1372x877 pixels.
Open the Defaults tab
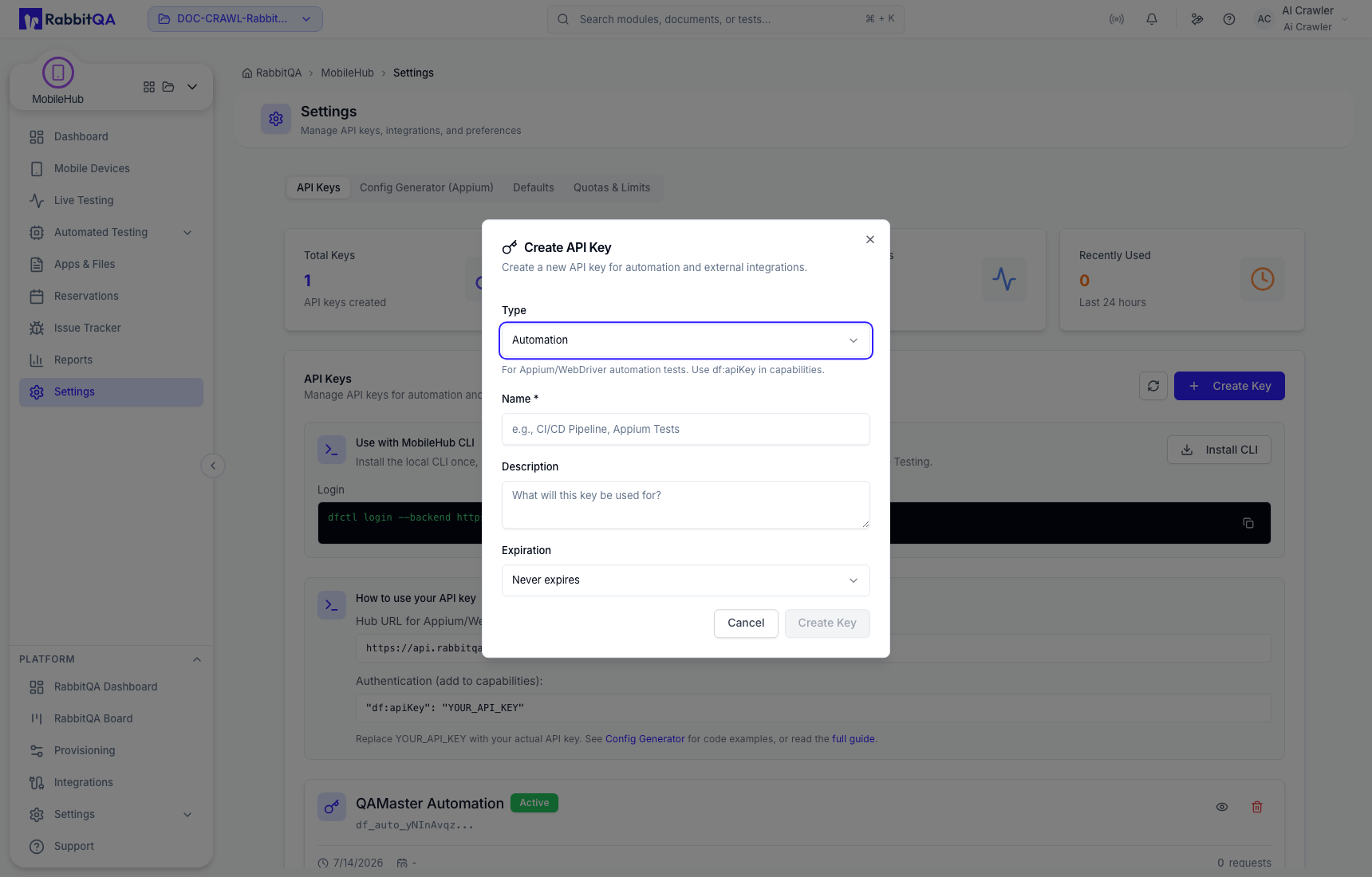(x=534, y=187)
